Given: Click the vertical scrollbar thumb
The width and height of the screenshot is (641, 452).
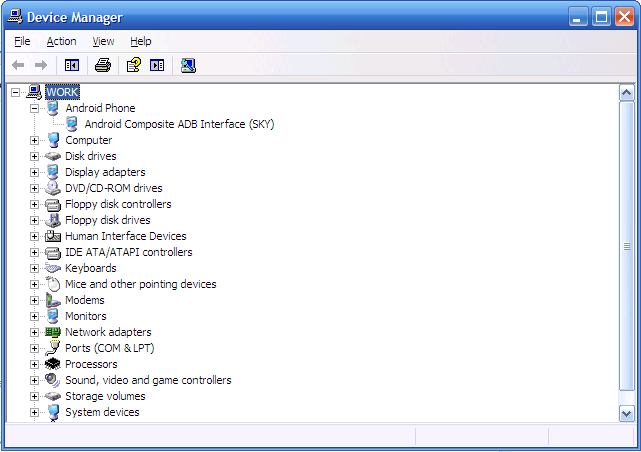Looking at the screenshot, I should point(627,246).
